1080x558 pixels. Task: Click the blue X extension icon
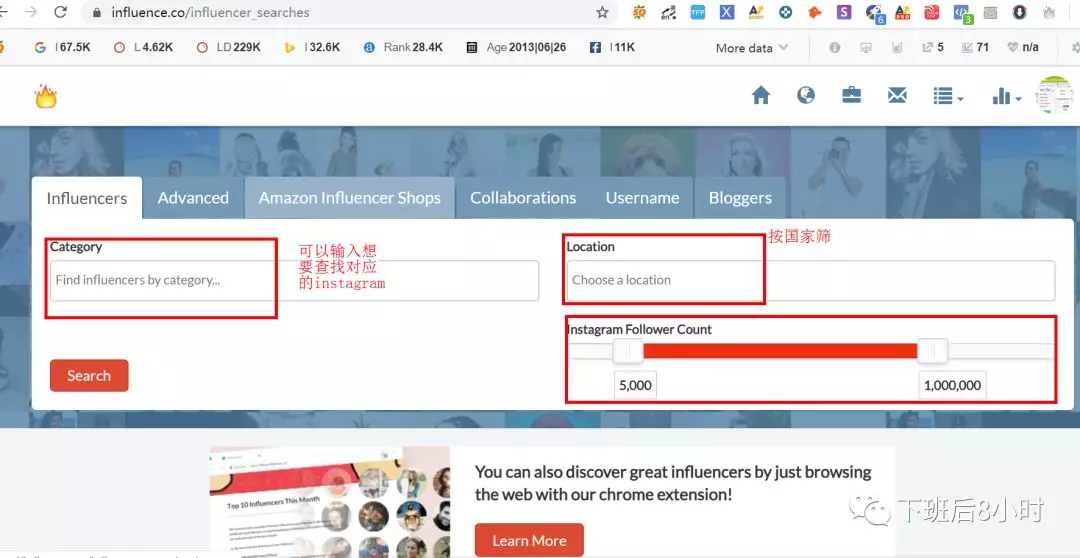tap(727, 12)
